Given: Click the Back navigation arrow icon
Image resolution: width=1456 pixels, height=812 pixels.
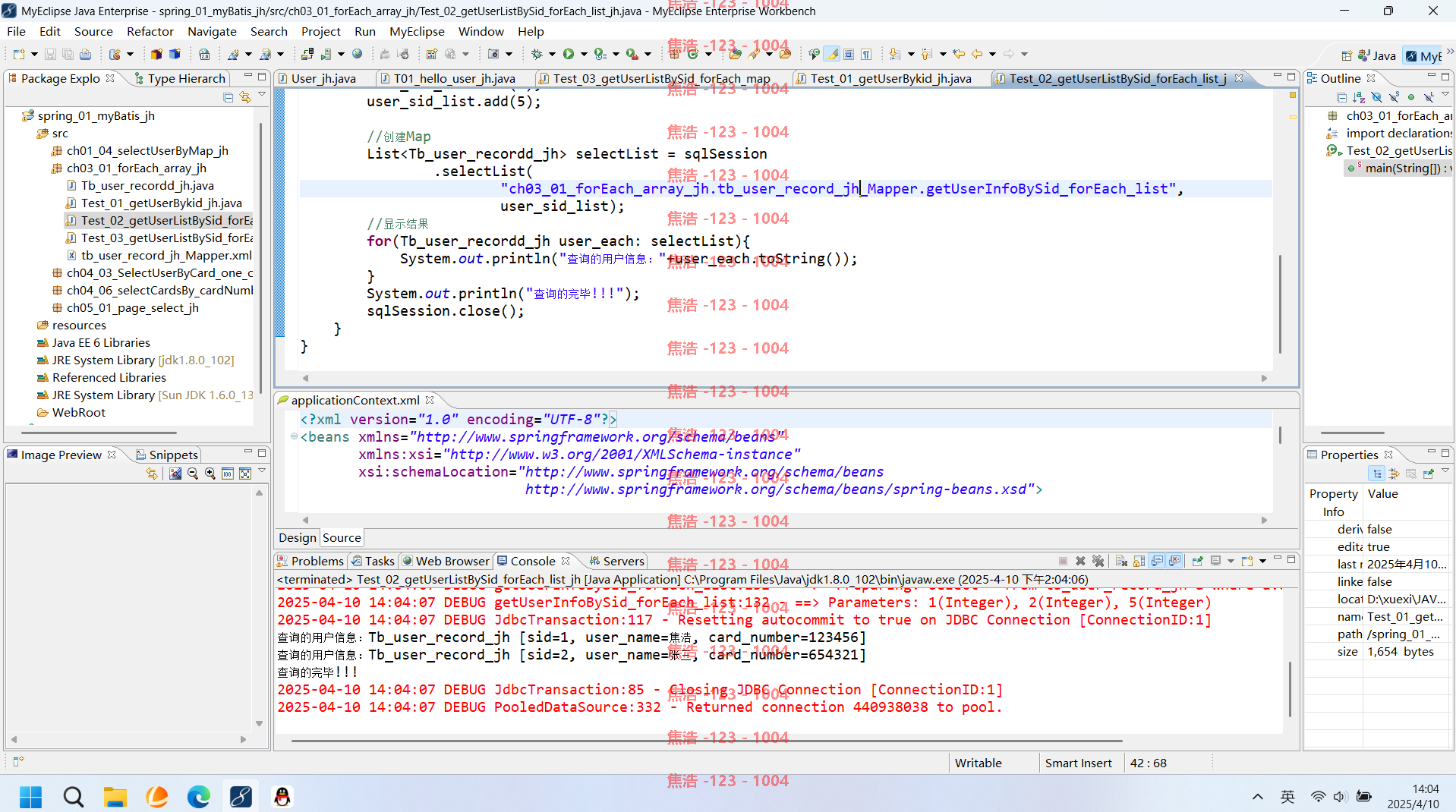Looking at the screenshot, I should 977,54.
